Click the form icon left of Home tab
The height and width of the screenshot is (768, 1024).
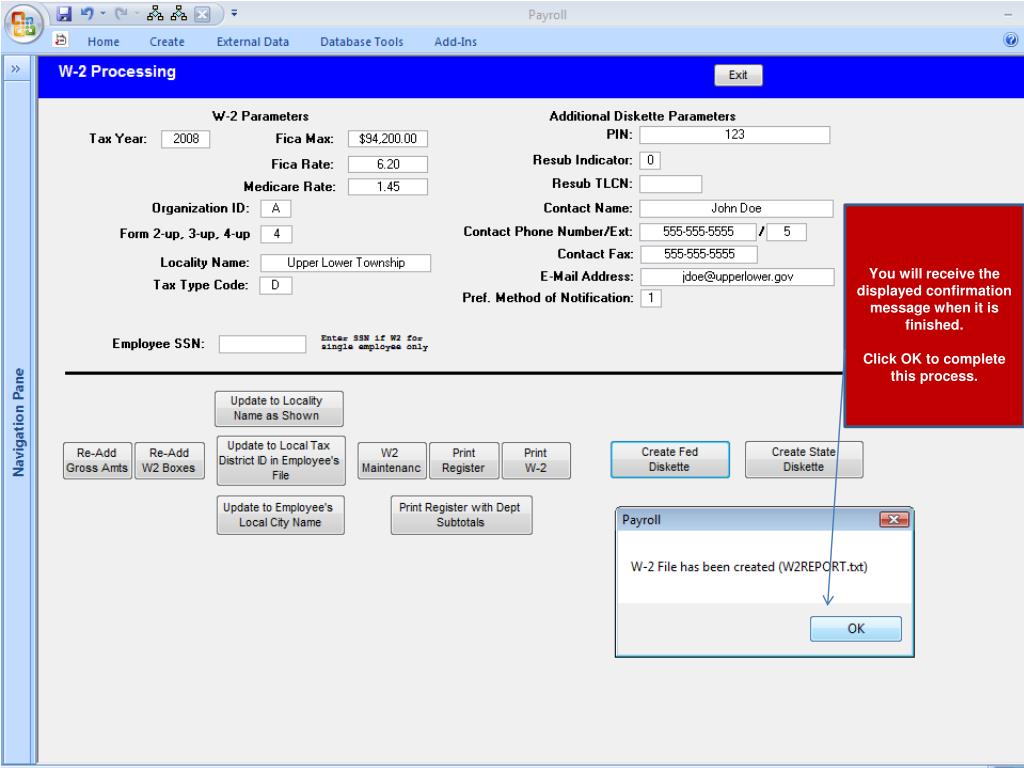[x=61, y=40]
